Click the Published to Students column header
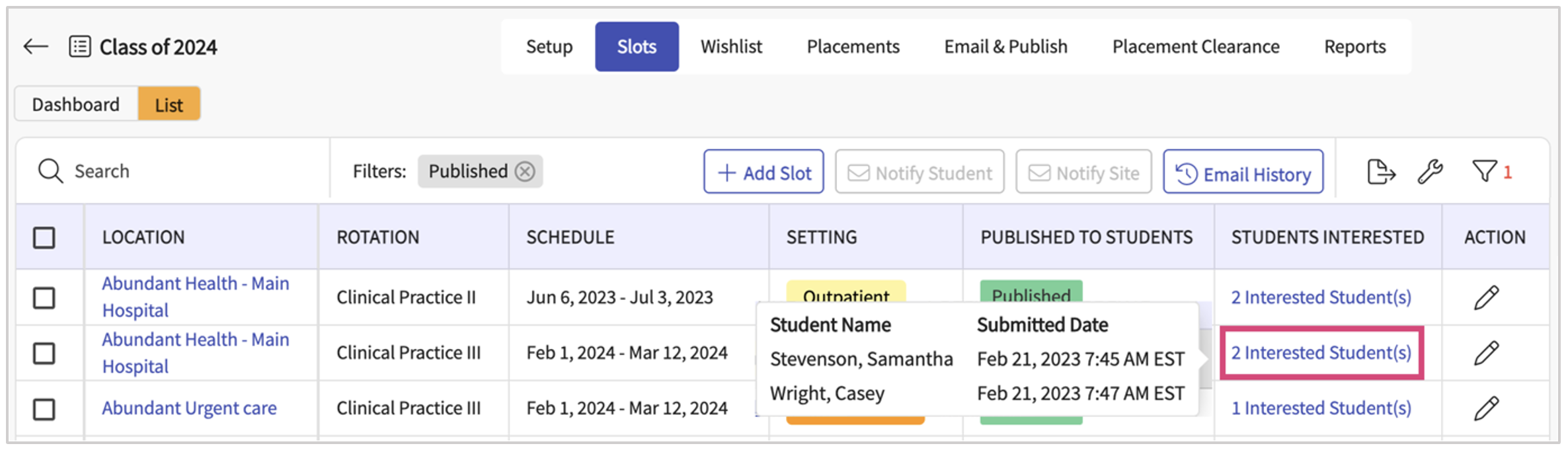The height and width of the screenshot is (452, 1568). [1086, 237]
